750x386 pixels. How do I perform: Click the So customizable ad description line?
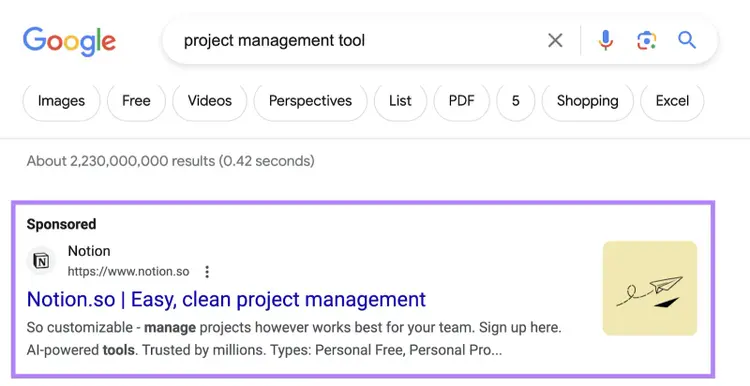[294, 328]
